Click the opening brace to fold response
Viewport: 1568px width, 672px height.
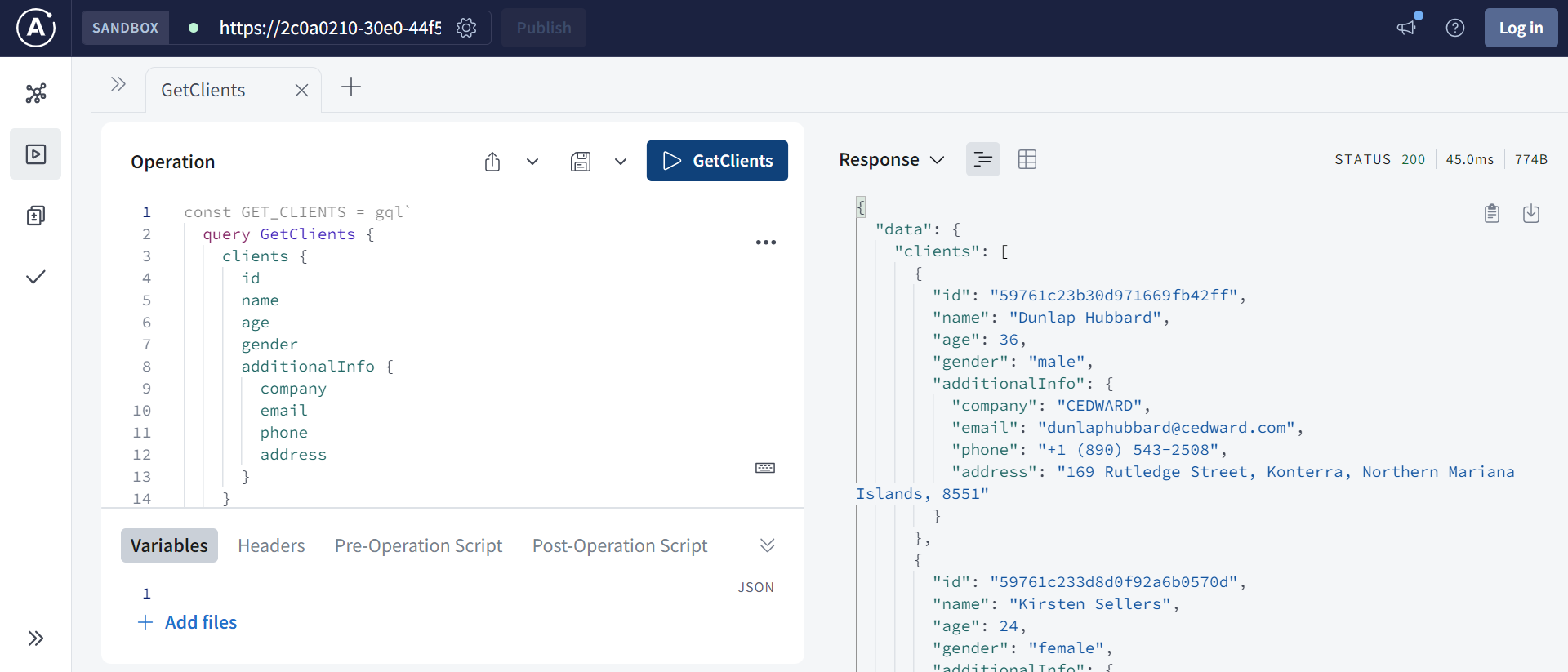861,207
